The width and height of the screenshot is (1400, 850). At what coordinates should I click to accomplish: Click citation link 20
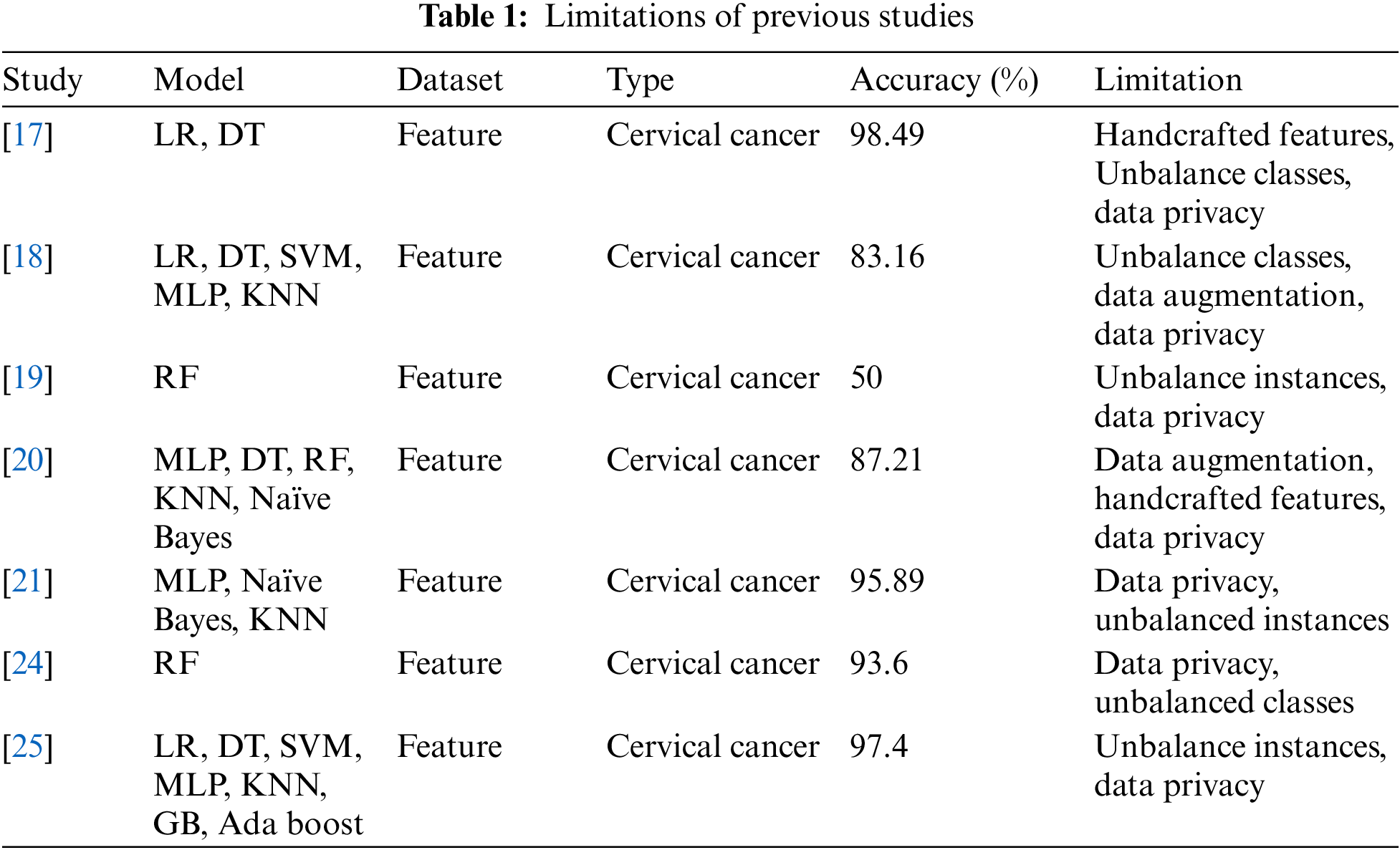(28, 460)
